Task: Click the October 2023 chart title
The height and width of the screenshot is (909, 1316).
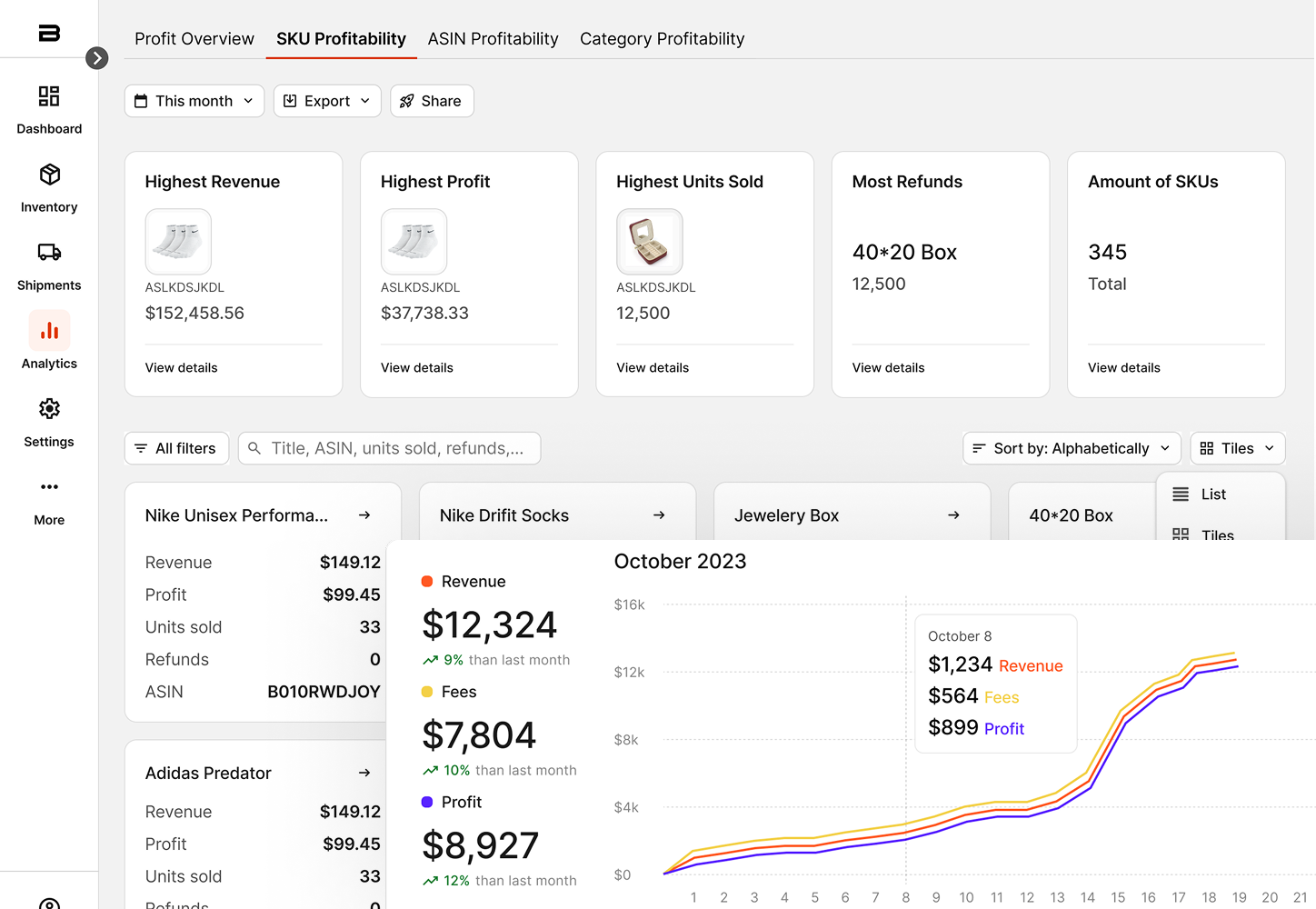Action: click(x=680, y=562)
